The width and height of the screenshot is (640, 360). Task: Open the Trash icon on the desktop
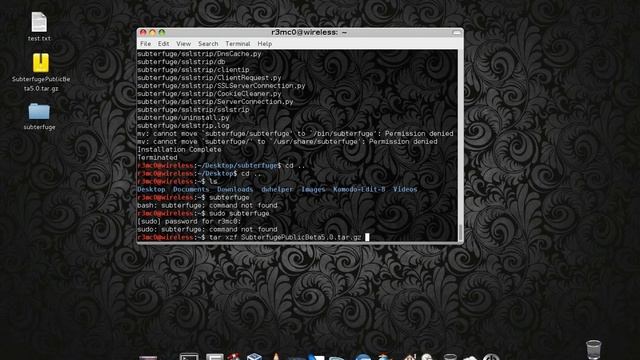point(593,350)
